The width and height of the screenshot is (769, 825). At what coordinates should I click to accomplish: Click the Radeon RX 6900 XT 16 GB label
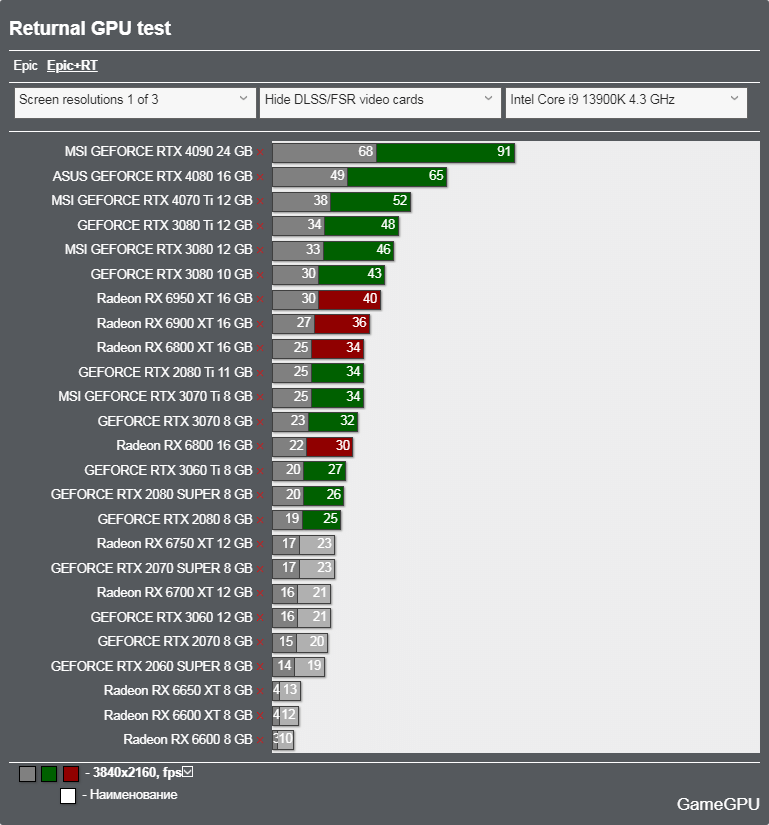click(175, 323)
